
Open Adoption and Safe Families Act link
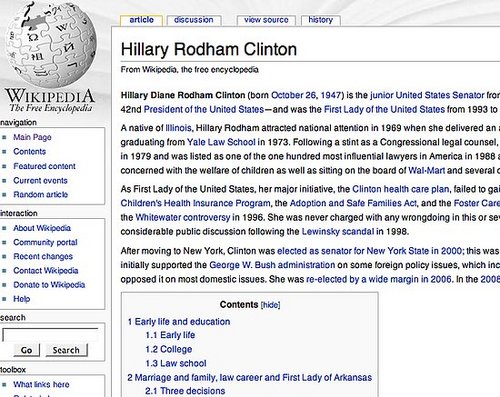(x=353, y=203)
